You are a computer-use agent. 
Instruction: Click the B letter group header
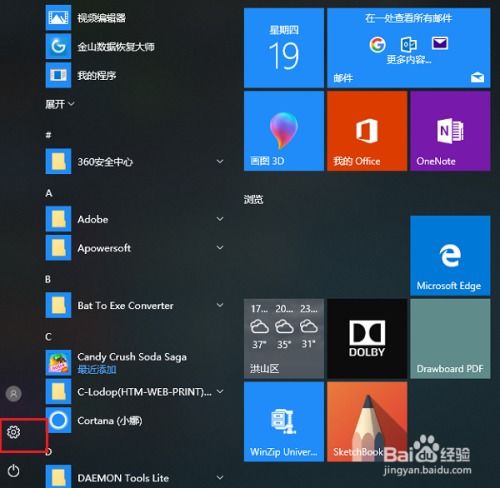48,279
